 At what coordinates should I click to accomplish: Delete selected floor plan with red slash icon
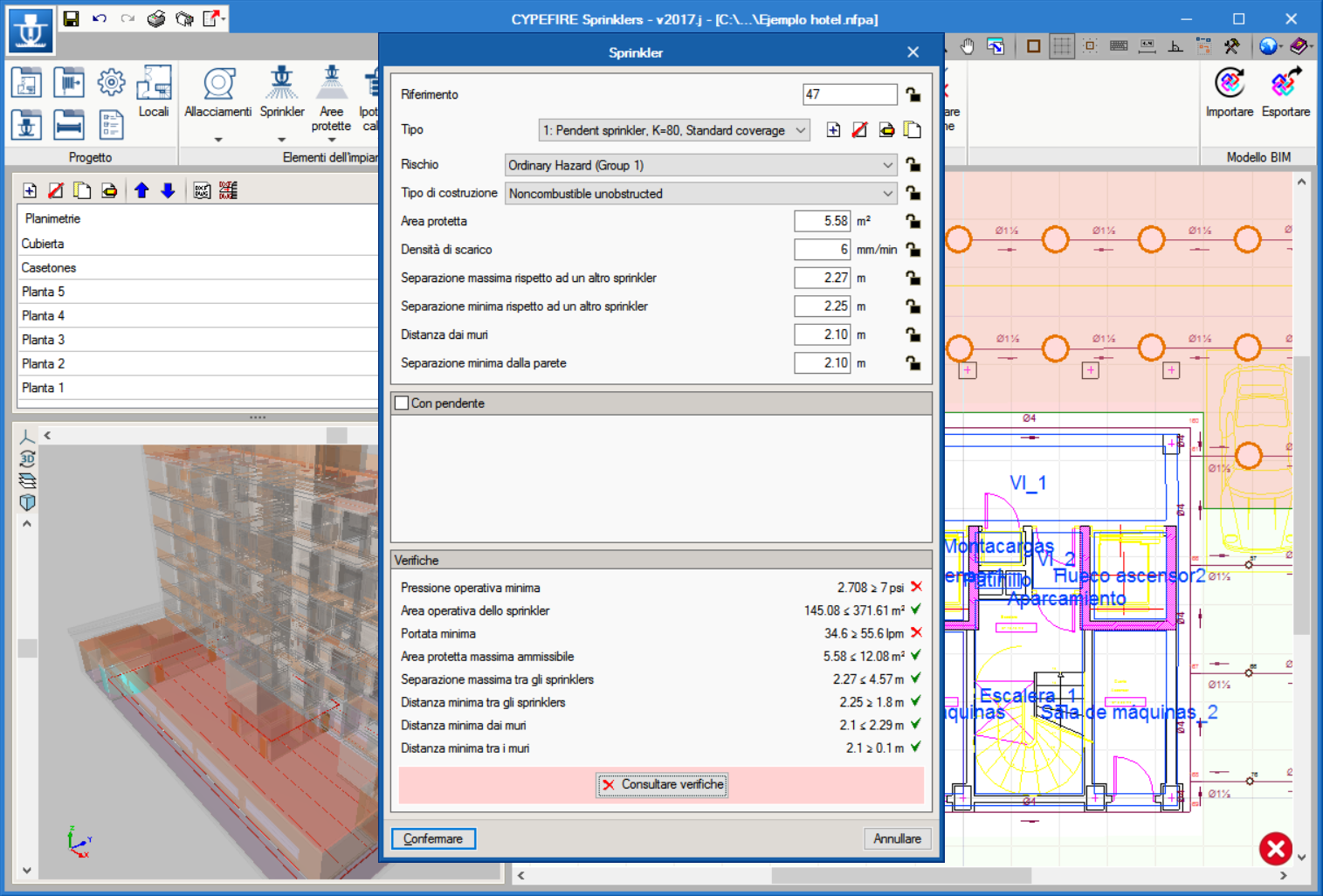(x=56, y=190)
